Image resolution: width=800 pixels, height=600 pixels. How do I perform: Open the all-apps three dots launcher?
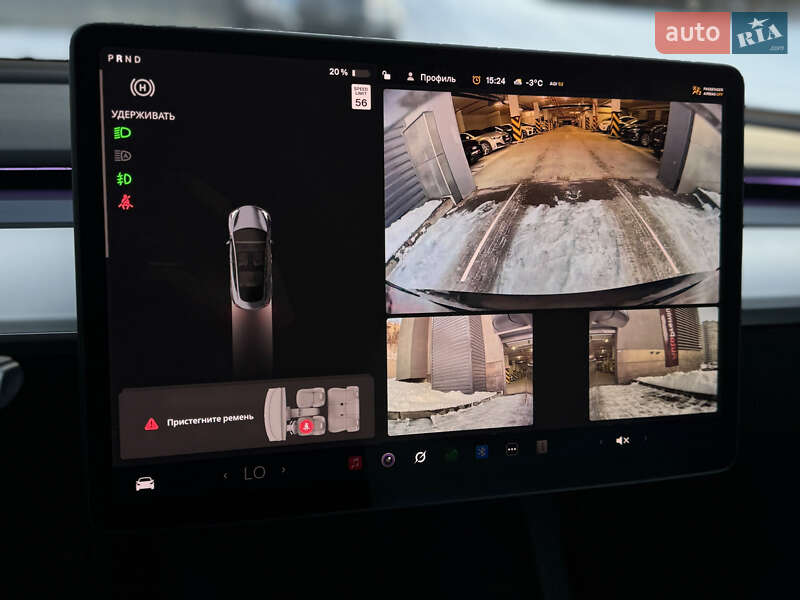coord(512,449)
